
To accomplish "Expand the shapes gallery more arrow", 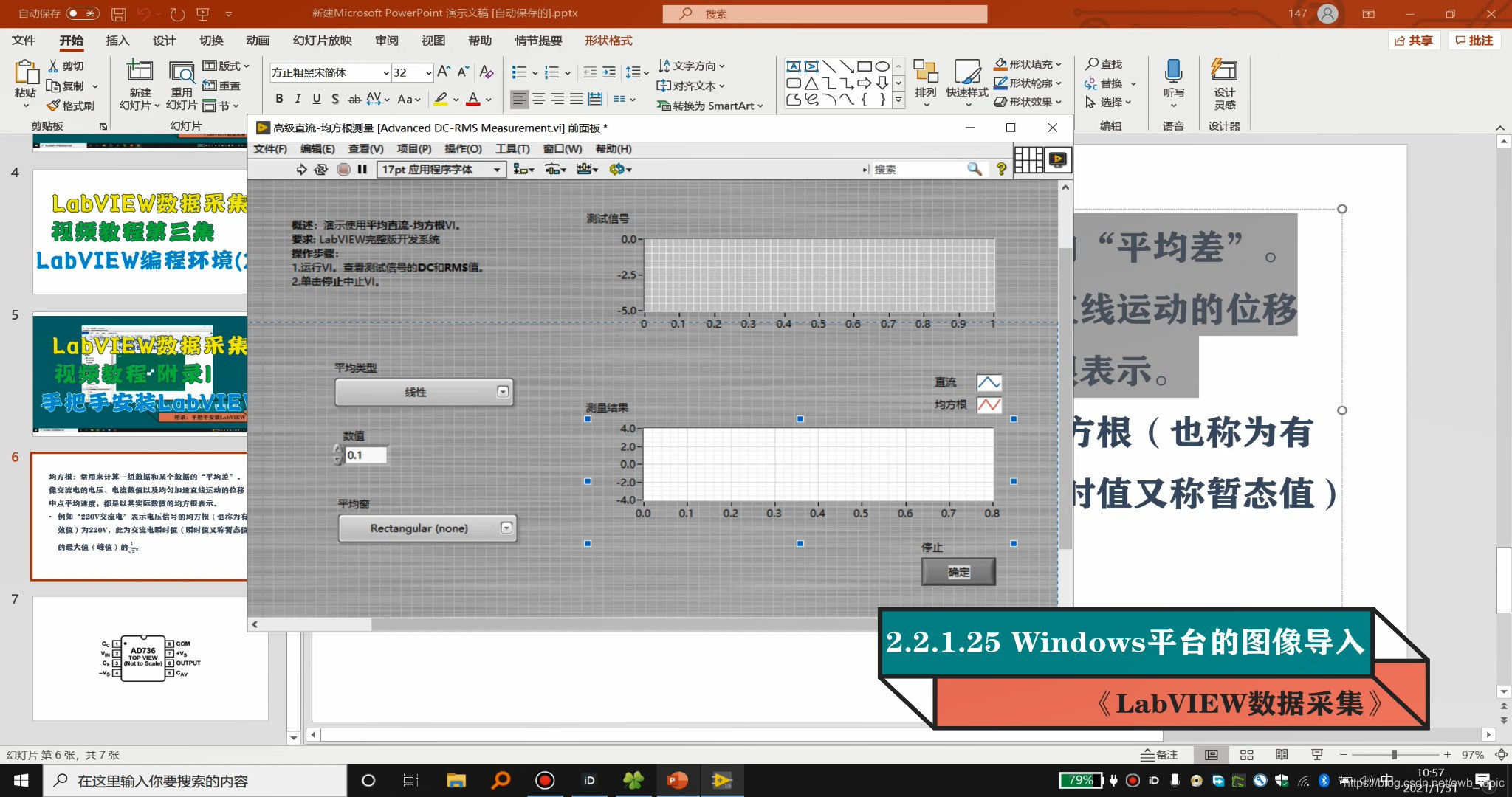I will 898,99.
